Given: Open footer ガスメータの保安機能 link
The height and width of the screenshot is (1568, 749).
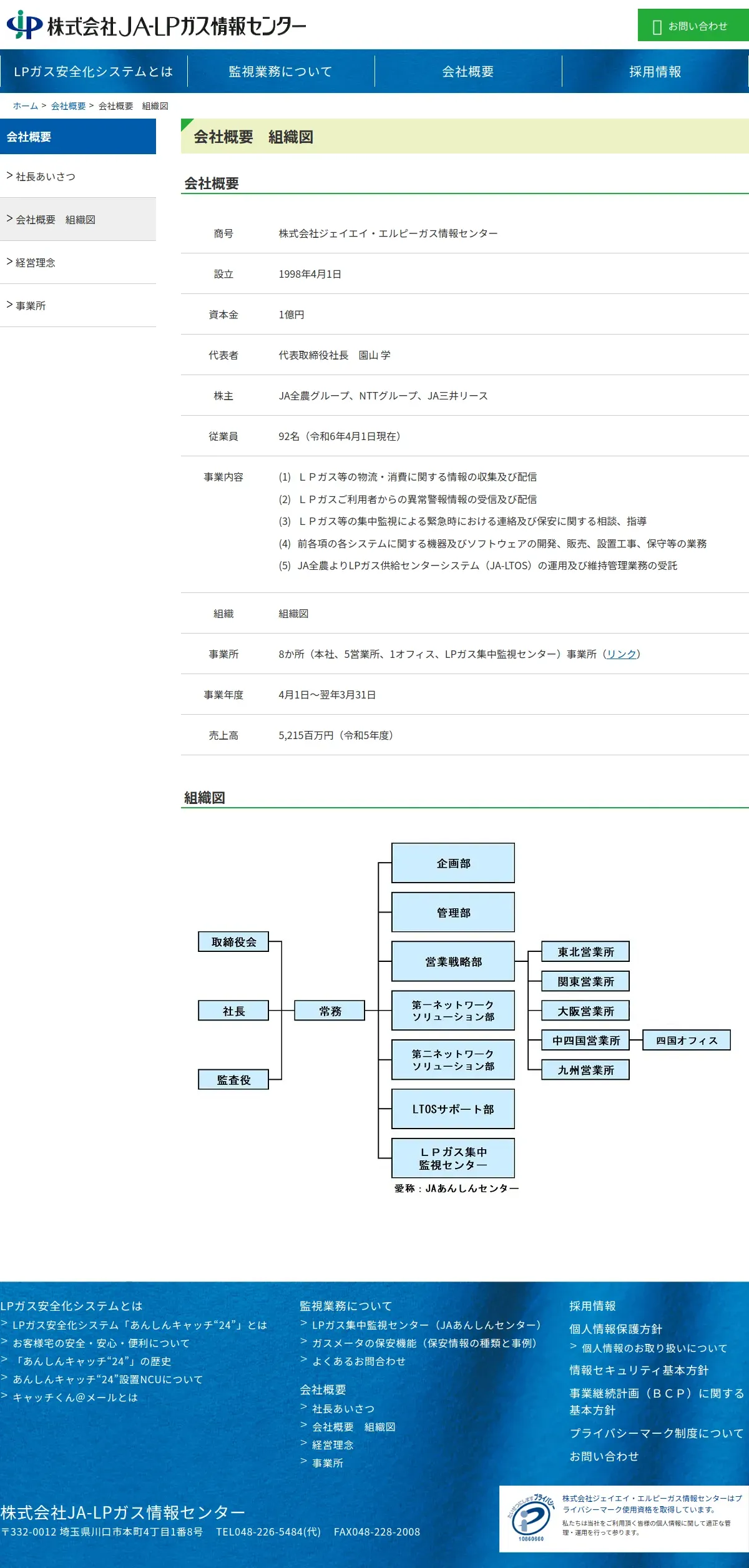Looking at the screenshot, I should (424, 1343).
